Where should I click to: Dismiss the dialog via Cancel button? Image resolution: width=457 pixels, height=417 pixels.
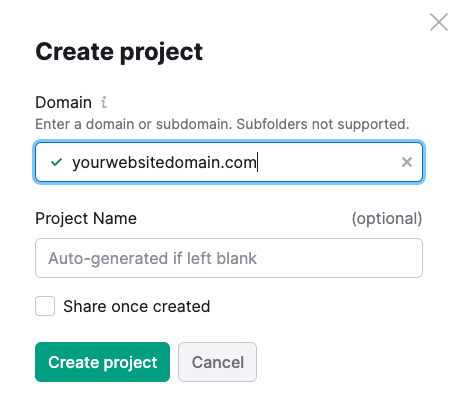(x=217, y=362)
